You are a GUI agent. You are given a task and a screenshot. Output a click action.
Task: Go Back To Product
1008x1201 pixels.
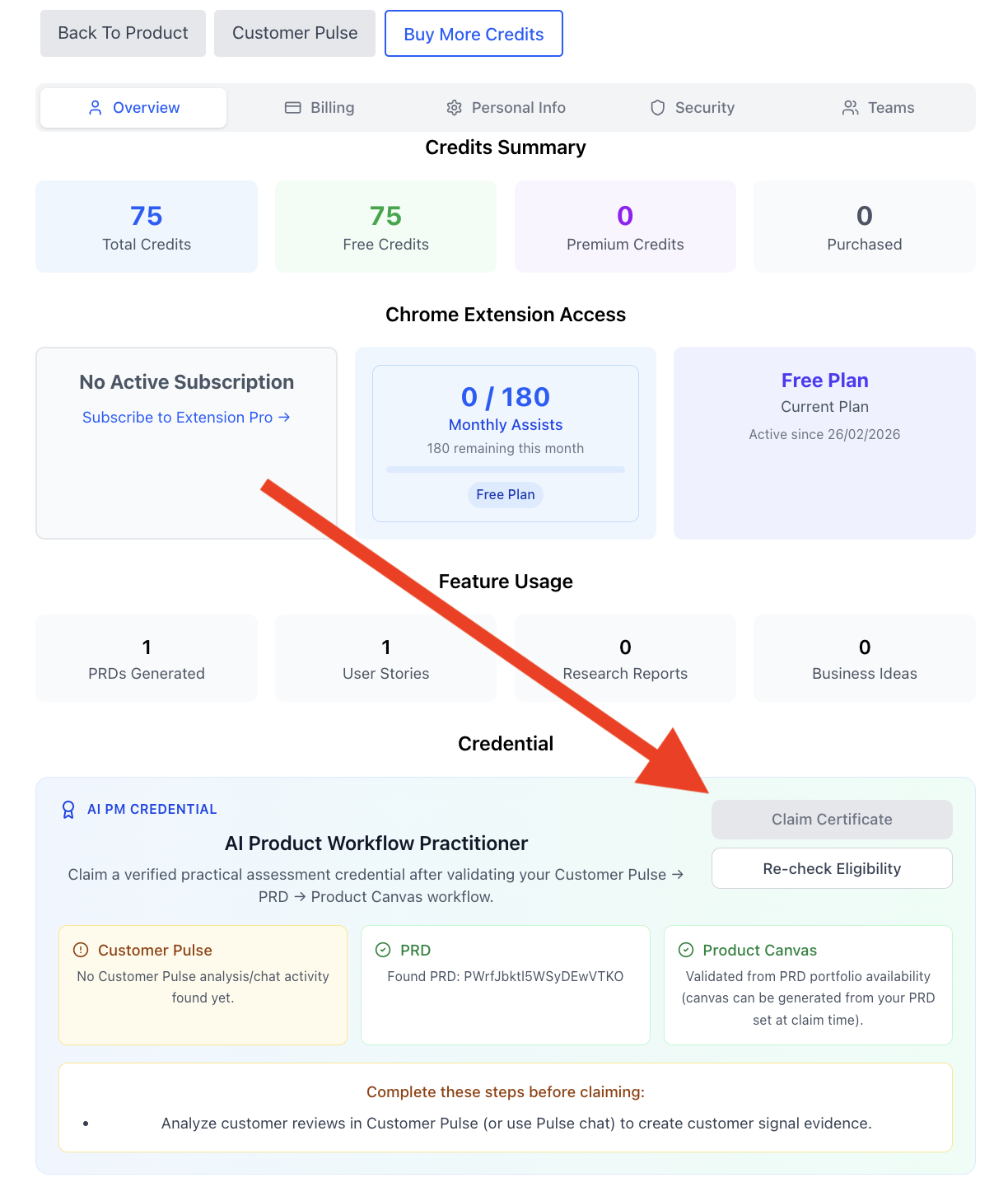pos(122,33)
